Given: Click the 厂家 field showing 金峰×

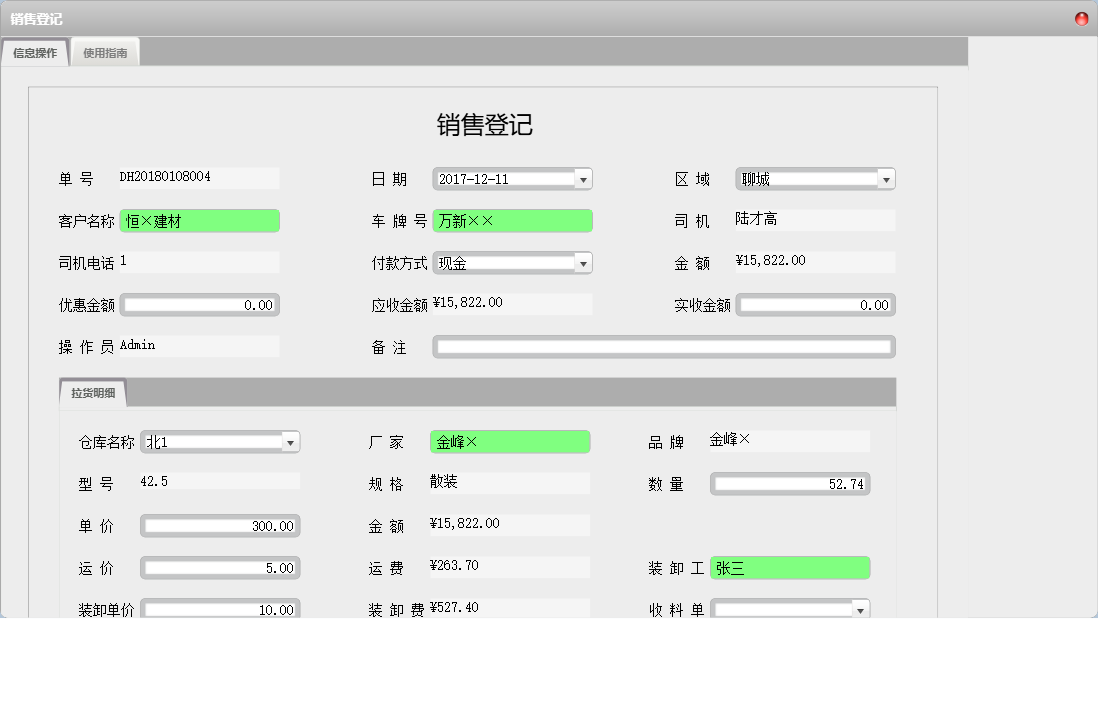Looking at the screenshot, I should tap(510, 441).
